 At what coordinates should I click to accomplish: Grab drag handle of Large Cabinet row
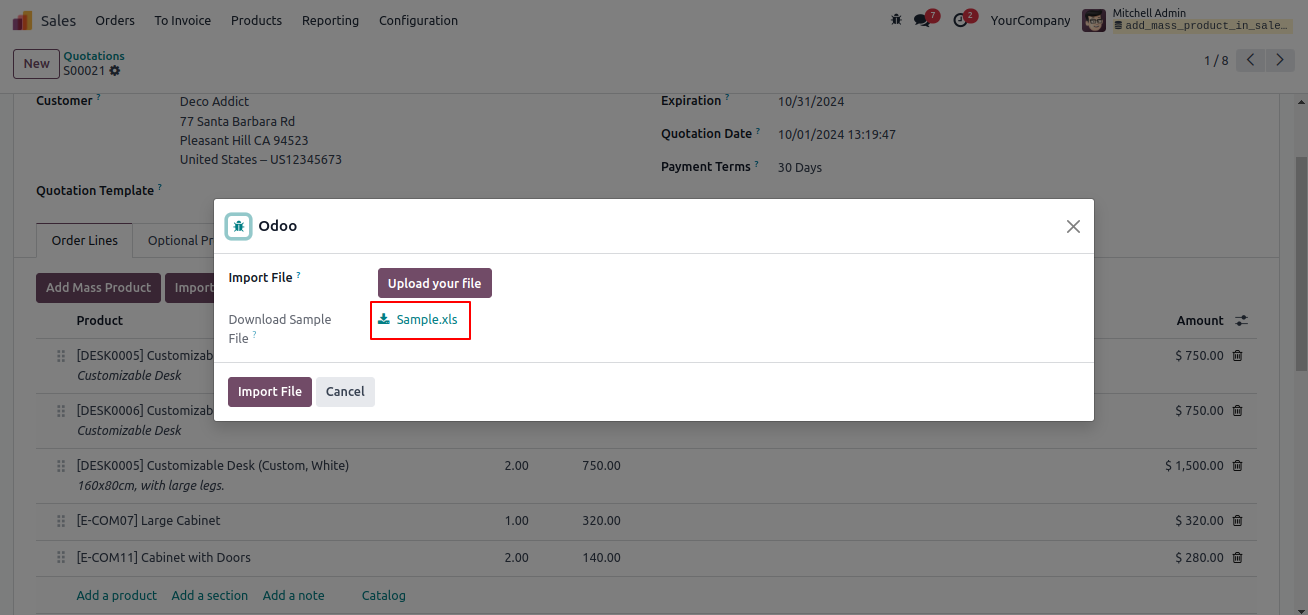point(59,520)
